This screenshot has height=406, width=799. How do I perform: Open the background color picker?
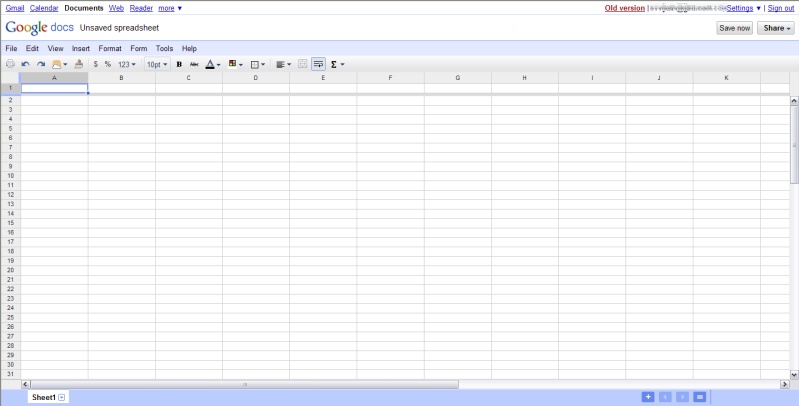point(235,64)
